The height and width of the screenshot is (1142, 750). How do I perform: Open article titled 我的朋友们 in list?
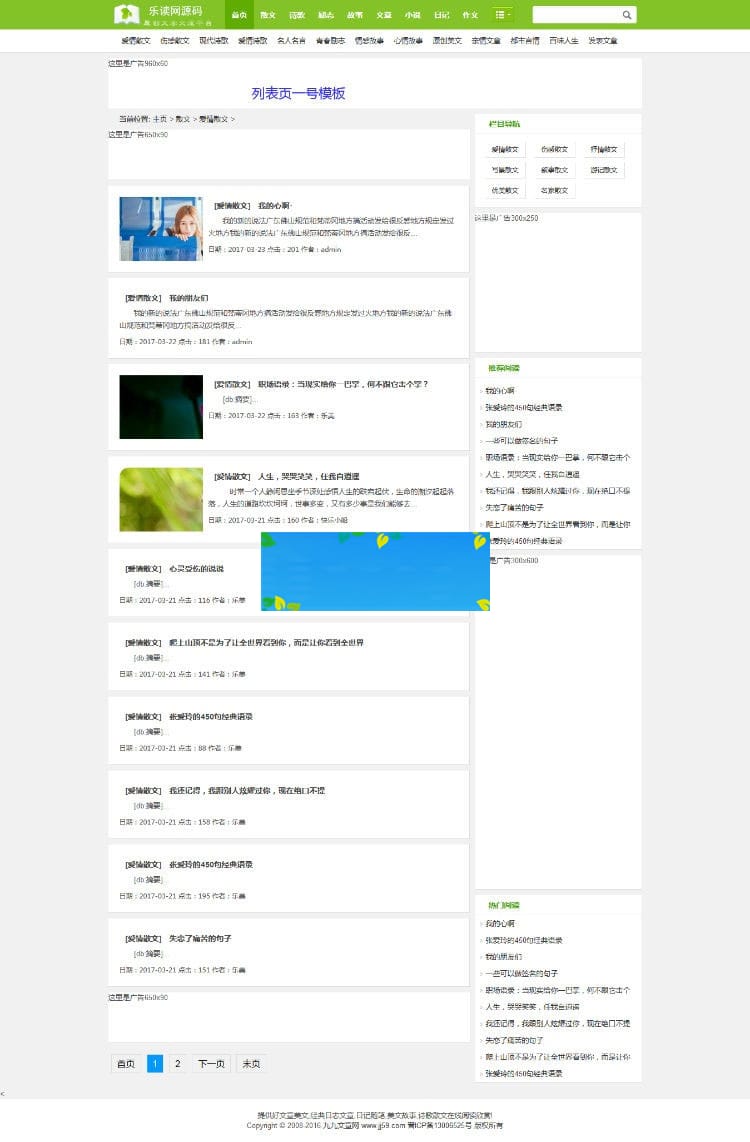click(188, 298)
